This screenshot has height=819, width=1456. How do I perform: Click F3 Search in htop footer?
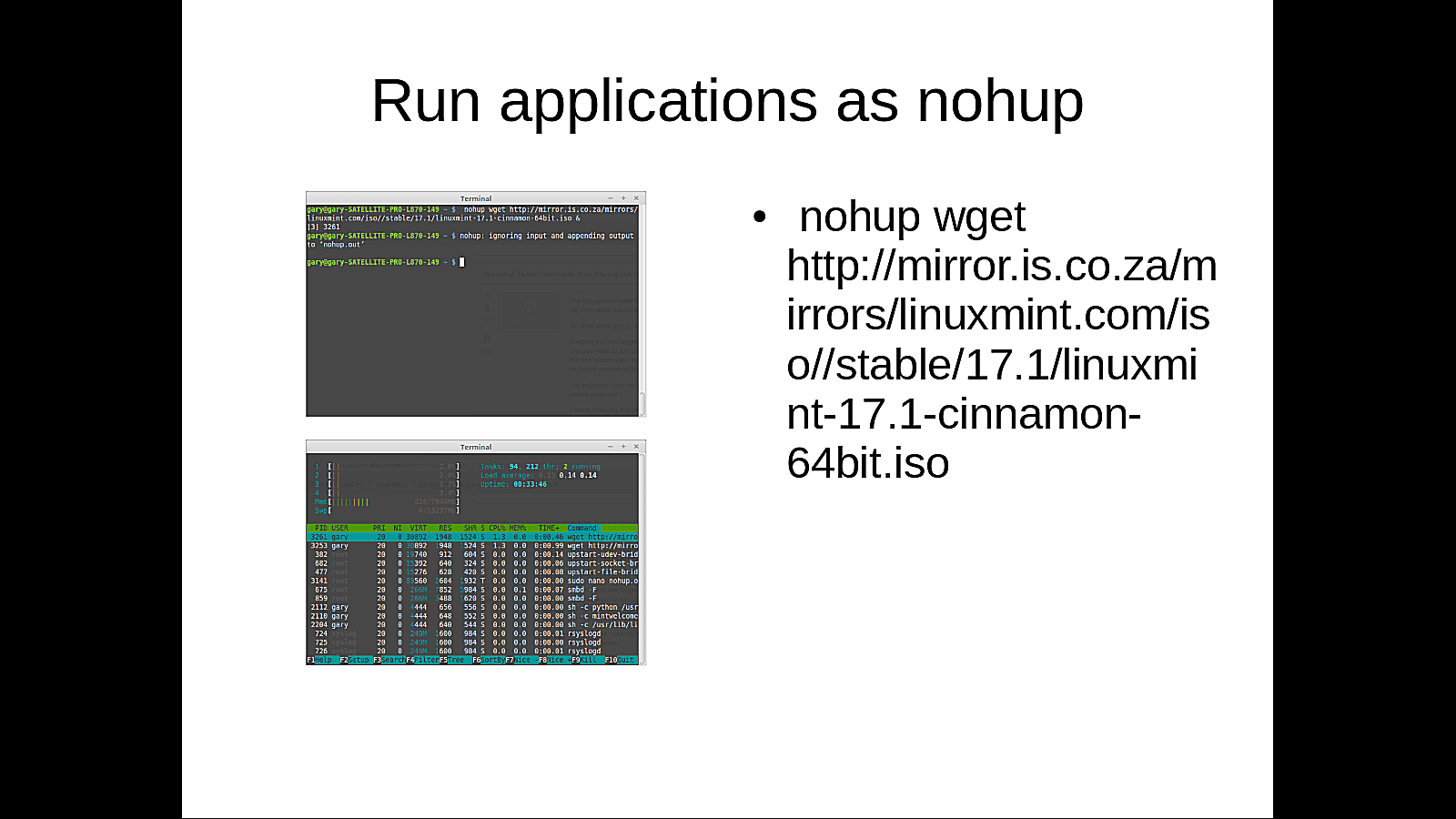(x=389, y=660)
